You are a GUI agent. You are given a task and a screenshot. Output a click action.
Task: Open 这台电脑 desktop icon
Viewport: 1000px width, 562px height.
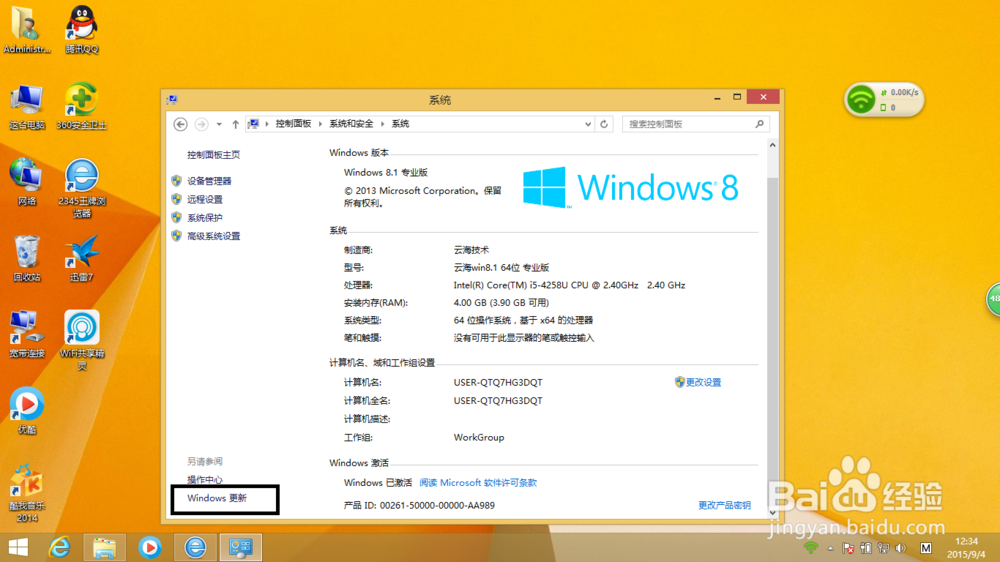[27, 107]
